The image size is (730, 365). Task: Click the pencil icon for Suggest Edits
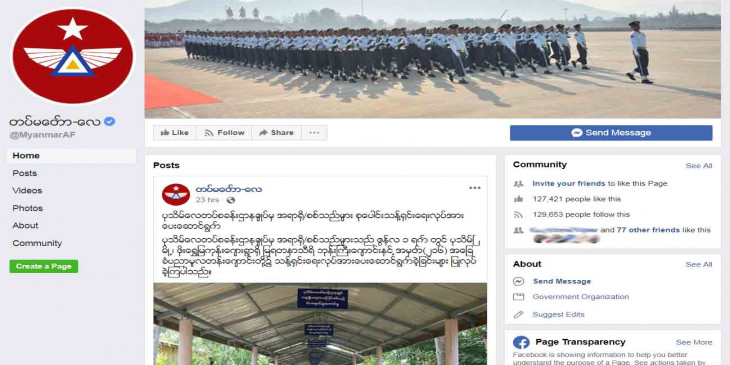click(x=519, y=315)
